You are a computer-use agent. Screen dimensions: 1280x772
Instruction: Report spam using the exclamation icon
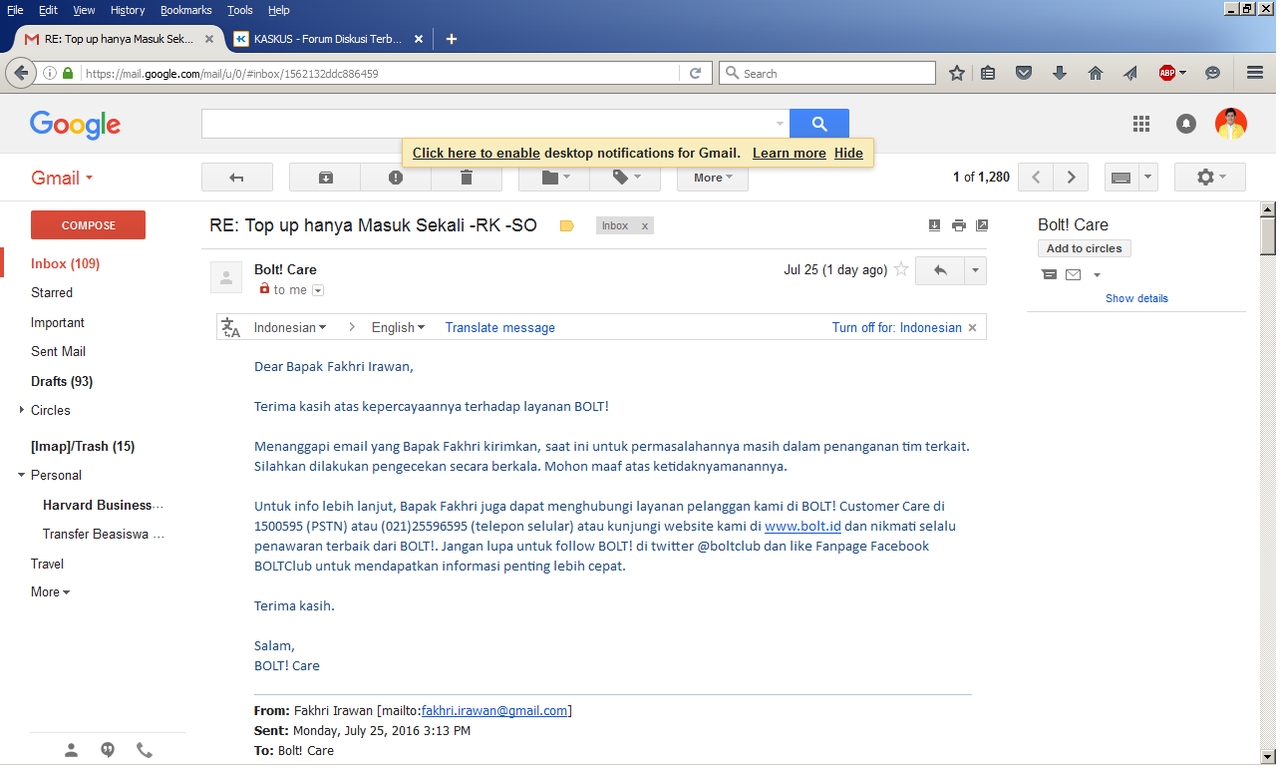click(x=396, y=177)
